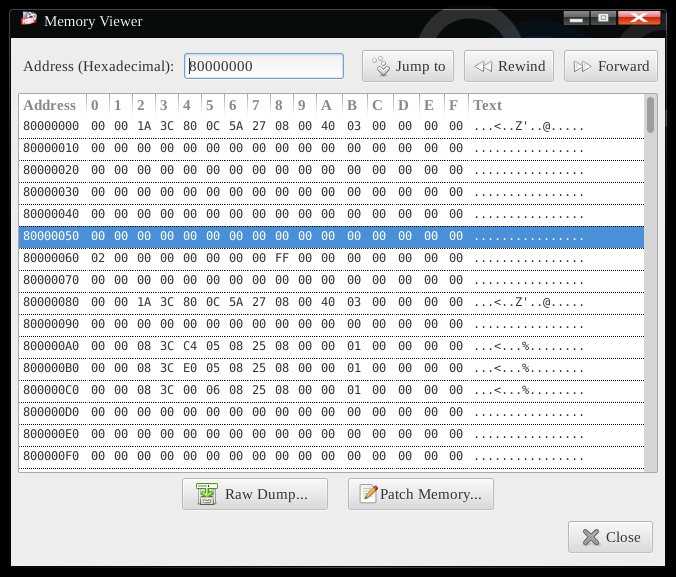
Task: Click the Memory Viewer app icon in titlebar
Action: pos(30,19)
